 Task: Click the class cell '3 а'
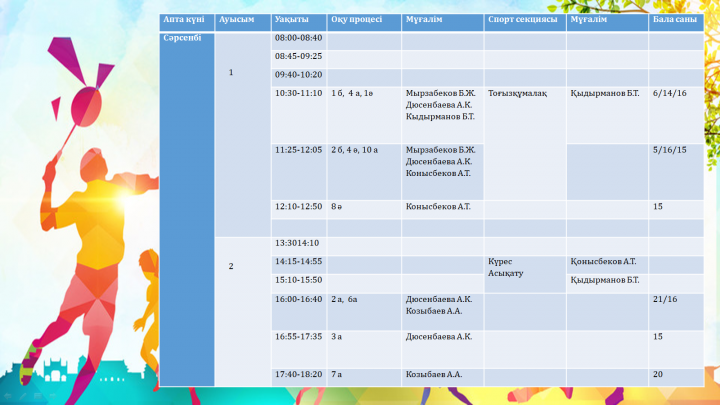(364, 350)
